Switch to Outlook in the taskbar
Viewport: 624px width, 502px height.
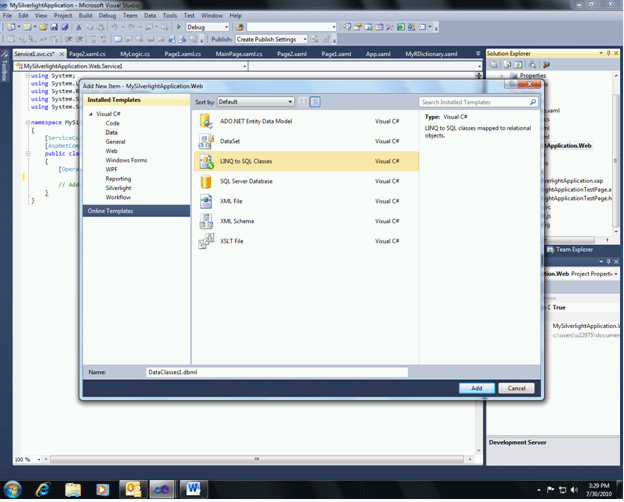133,489
